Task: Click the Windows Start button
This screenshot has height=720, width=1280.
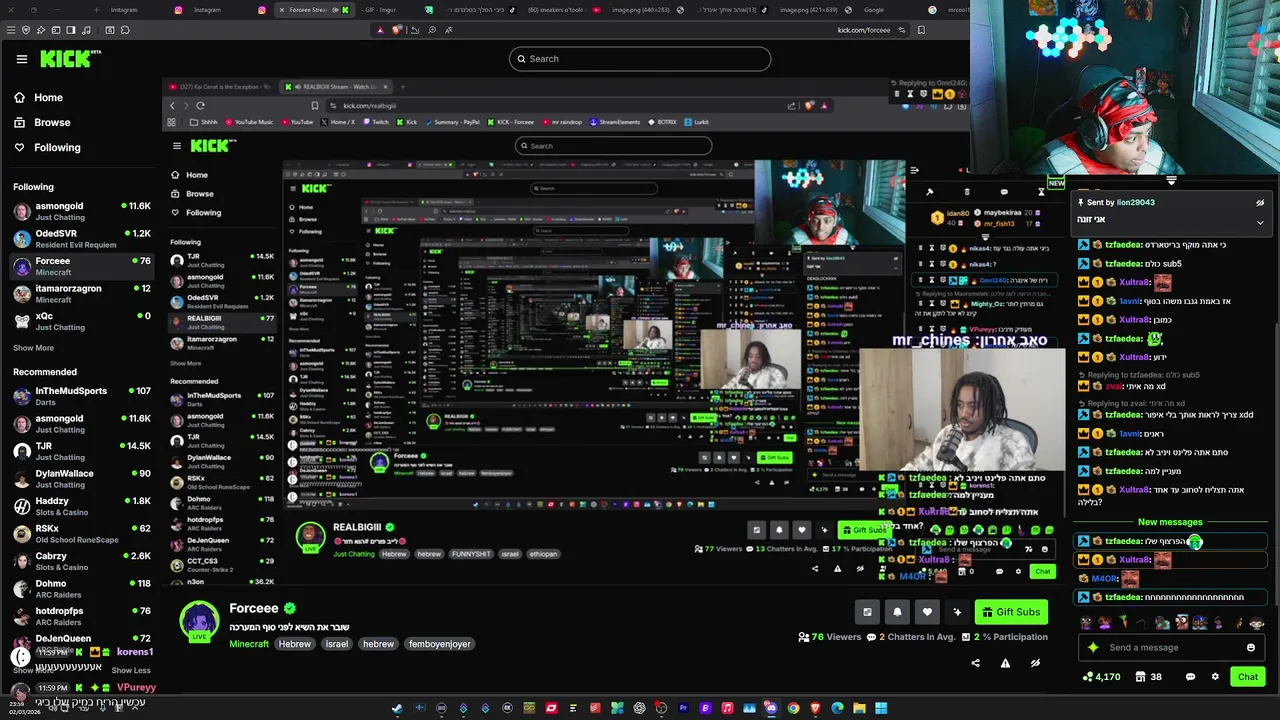Action: pos(881,708)
